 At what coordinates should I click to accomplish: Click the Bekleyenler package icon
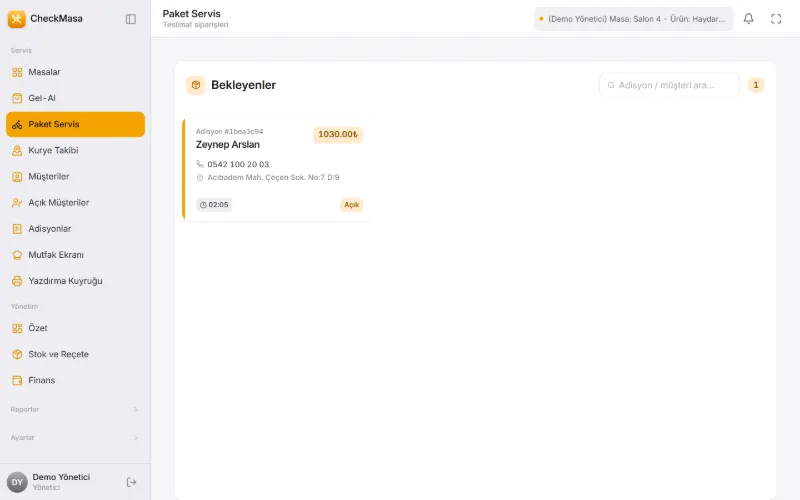(x=196, y=85)
